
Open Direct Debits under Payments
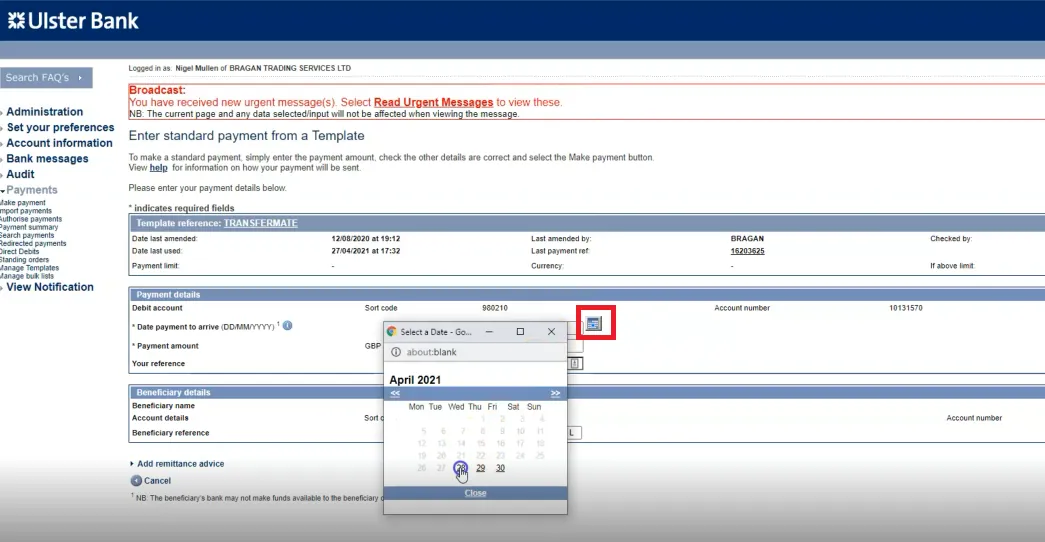[19, 251]
